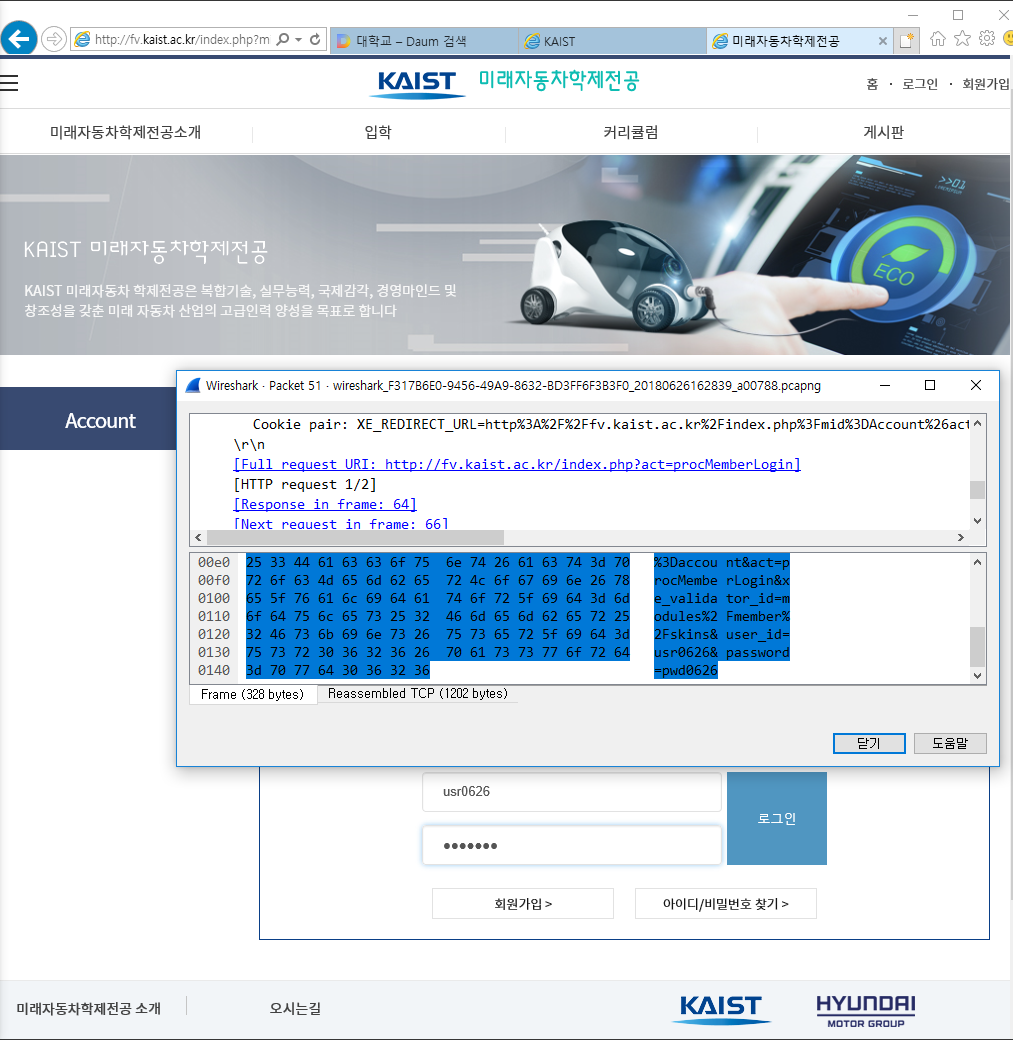Screen dimensions: 1013x1040
Task: Open a new tab with the new-tab button
Action: (906, 40)
